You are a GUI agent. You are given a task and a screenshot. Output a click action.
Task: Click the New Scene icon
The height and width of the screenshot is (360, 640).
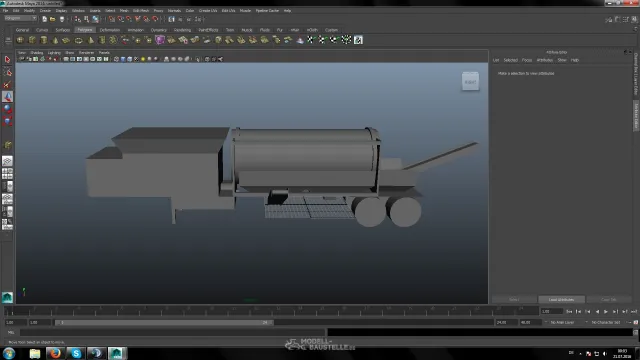(x=44, y=19)
